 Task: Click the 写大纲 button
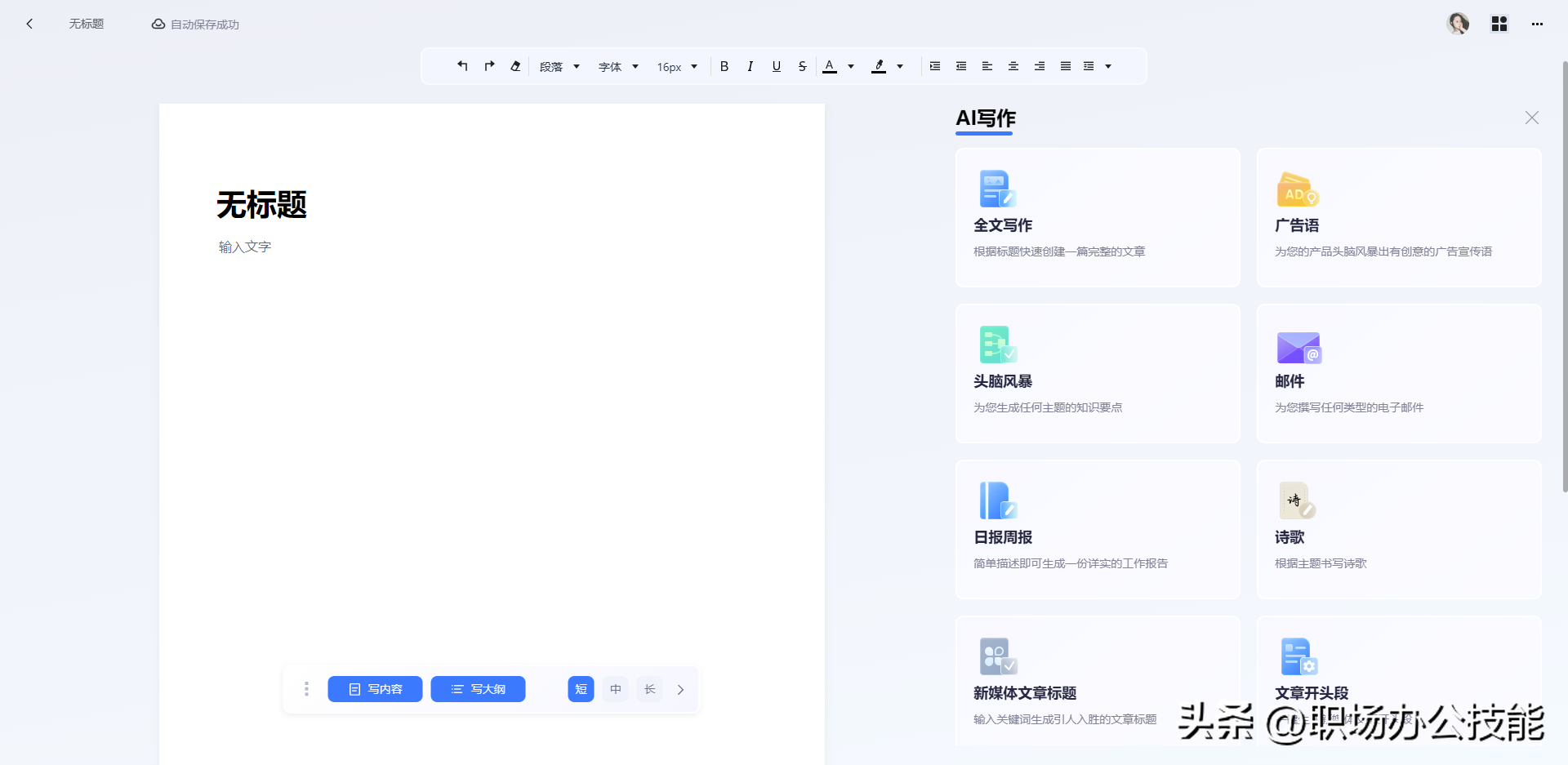point(478,689)
